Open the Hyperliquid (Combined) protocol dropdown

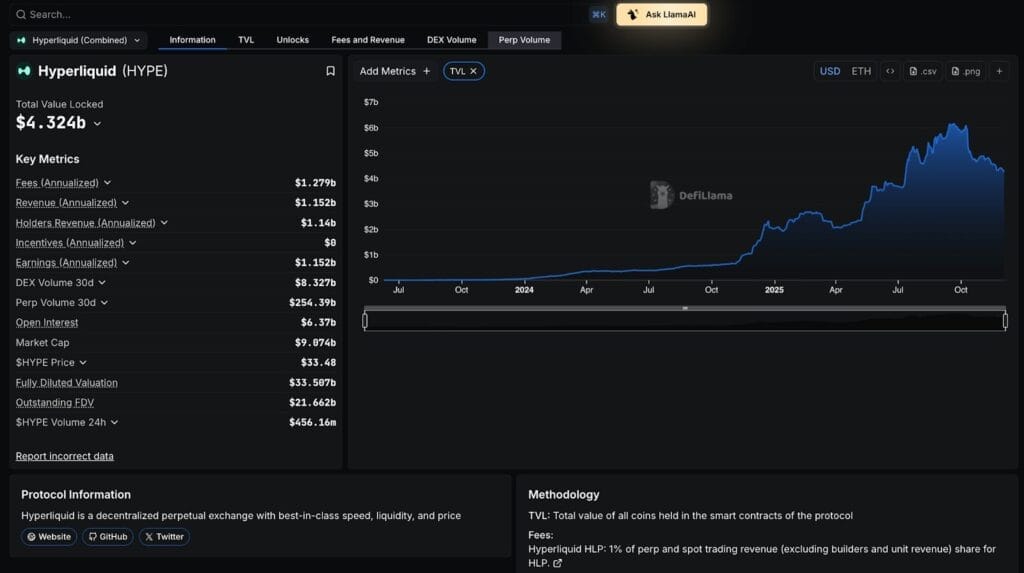78,40
